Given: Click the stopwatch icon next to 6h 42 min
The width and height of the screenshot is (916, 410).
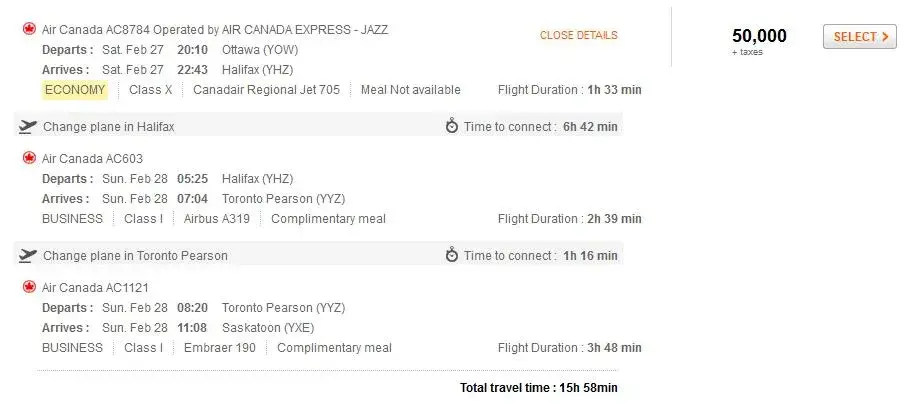Looking at the screenshot, I should coord(452,126).
